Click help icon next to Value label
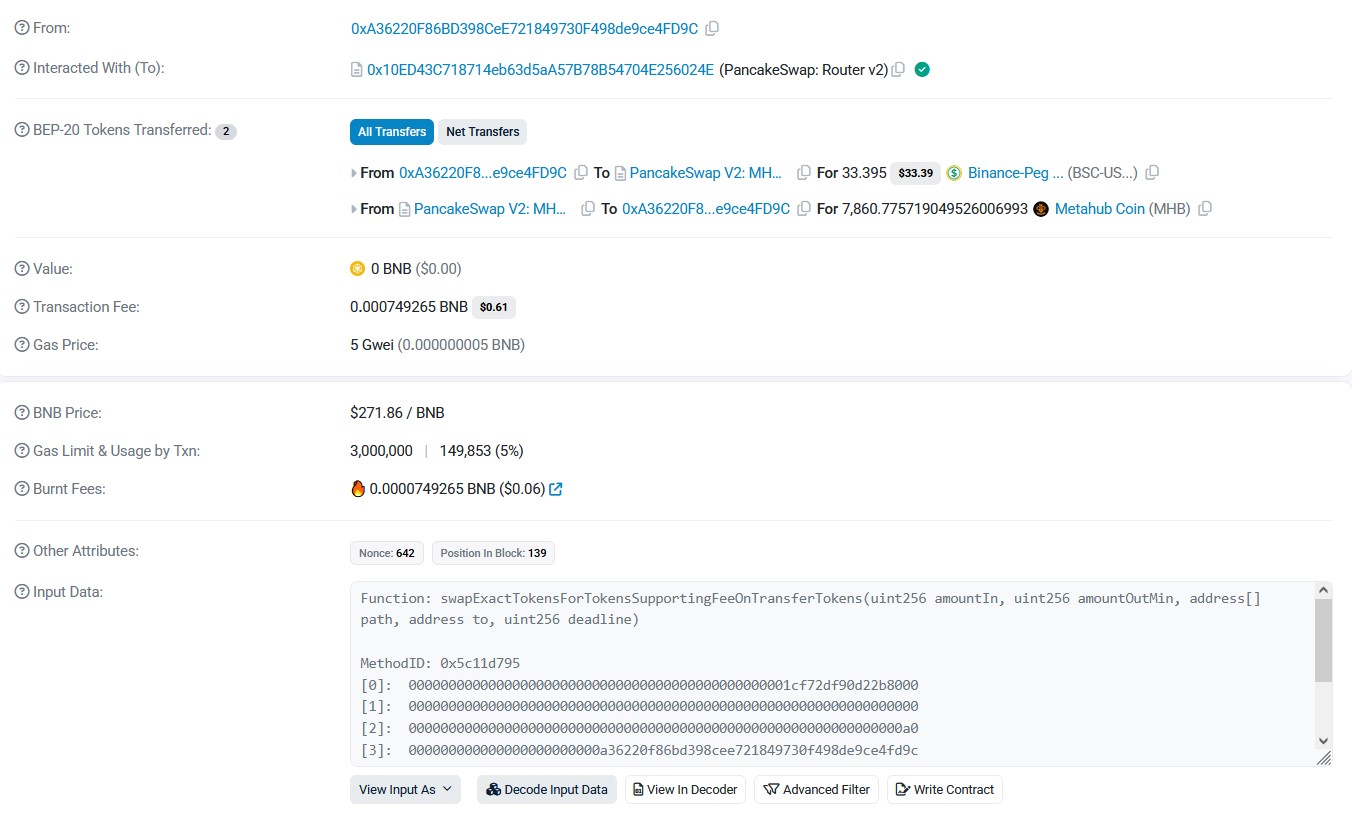The height and width of the screenshot is (815, 1352). coord(22,269)
